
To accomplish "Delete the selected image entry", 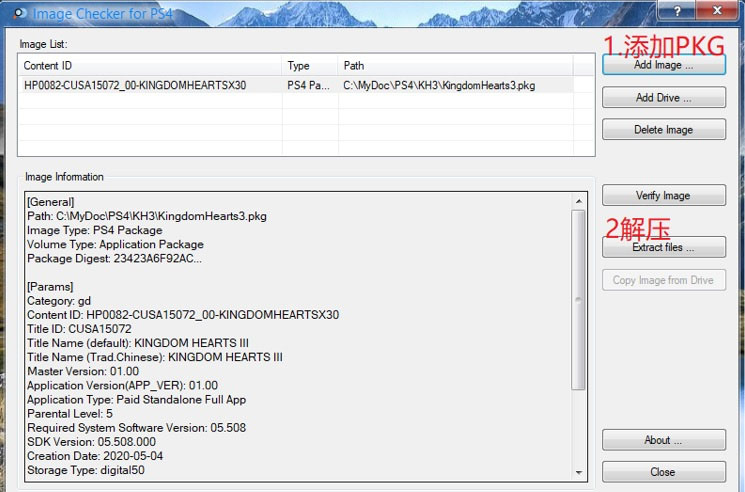I will [x=664, y=129].
